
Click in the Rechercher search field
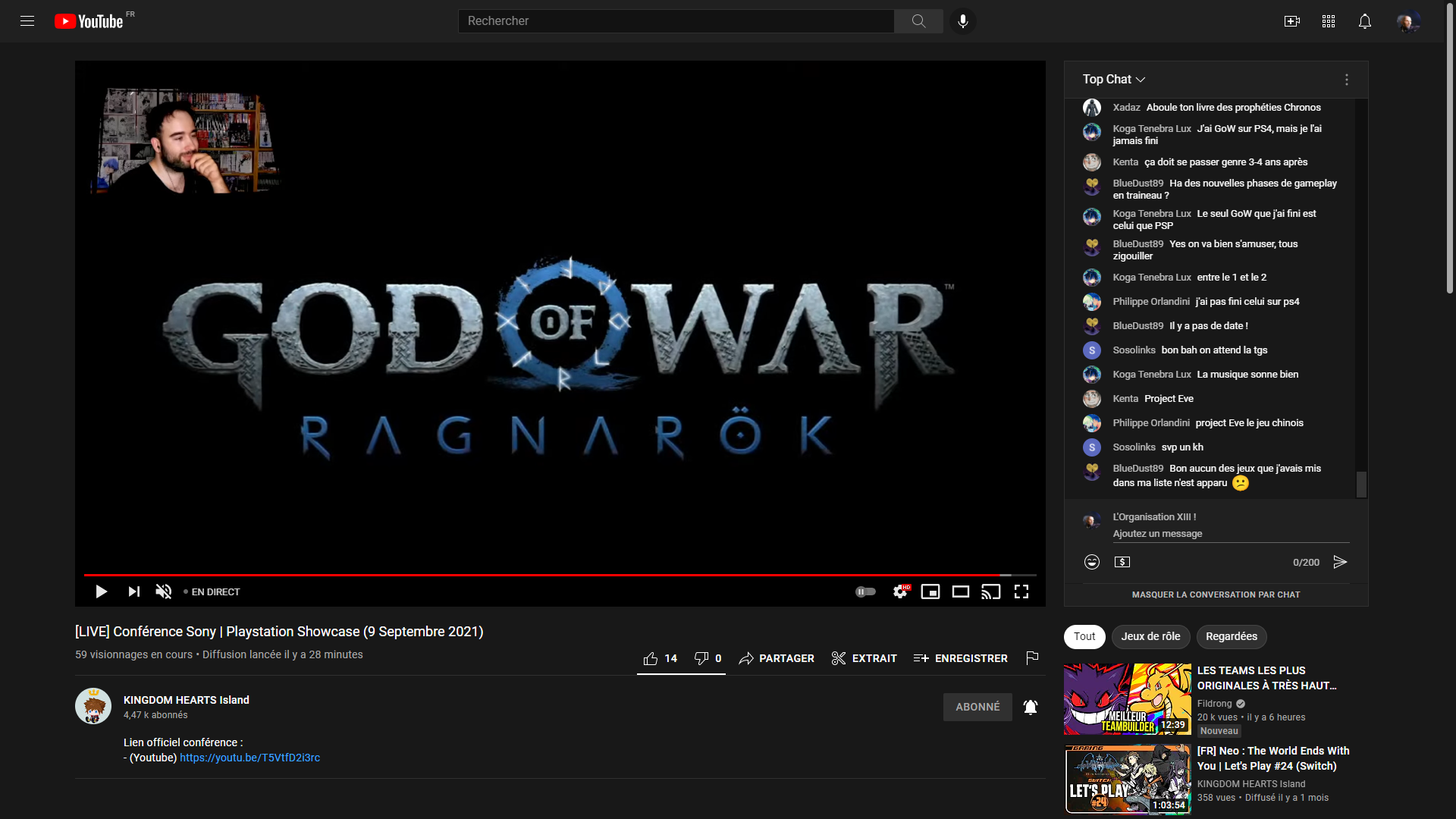[x=676, y=21]
